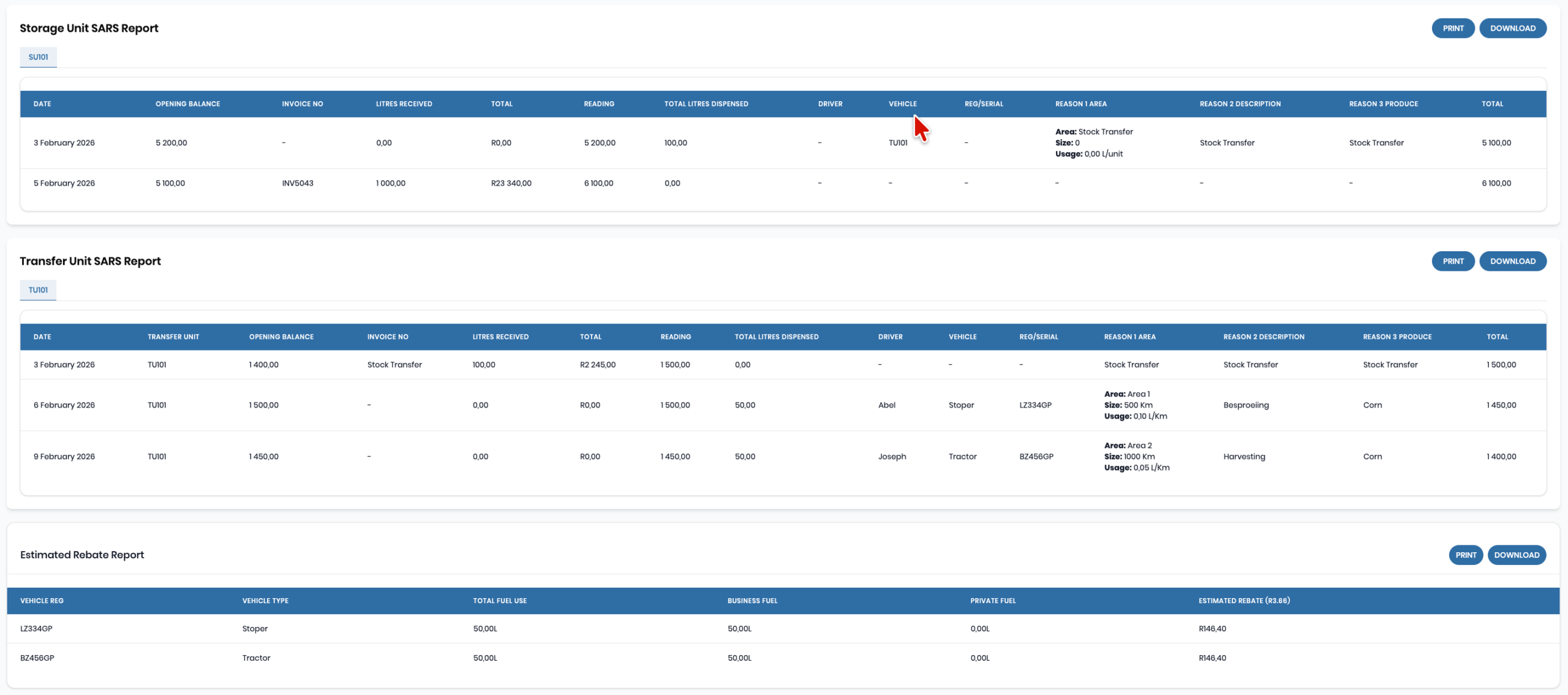Click registration BZ456GP in transfer table
Screen dimensions: 1568x695
(x=1036, y=457)
